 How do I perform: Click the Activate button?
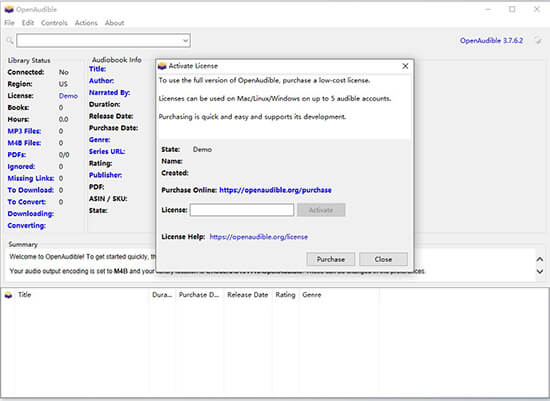click(x=321, y=210)
